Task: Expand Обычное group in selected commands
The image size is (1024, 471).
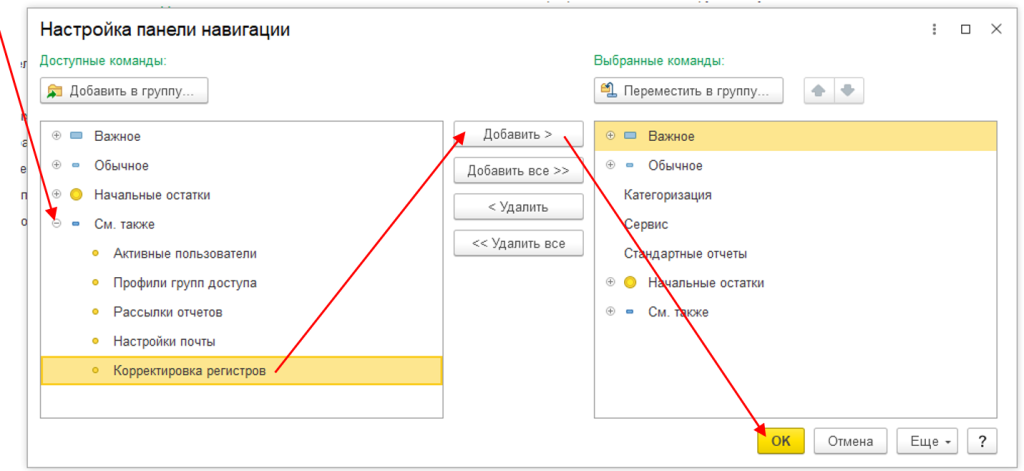Action: pyautogui.click(x=610, y=165)
